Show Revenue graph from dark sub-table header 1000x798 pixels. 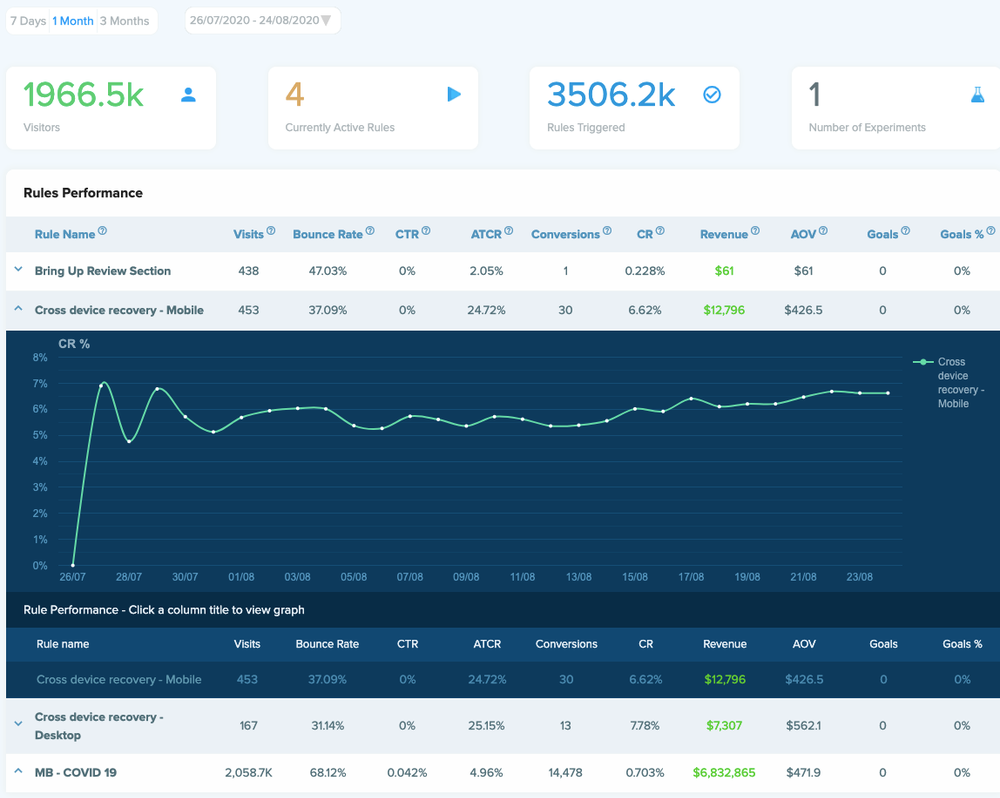tap(724, 644)
